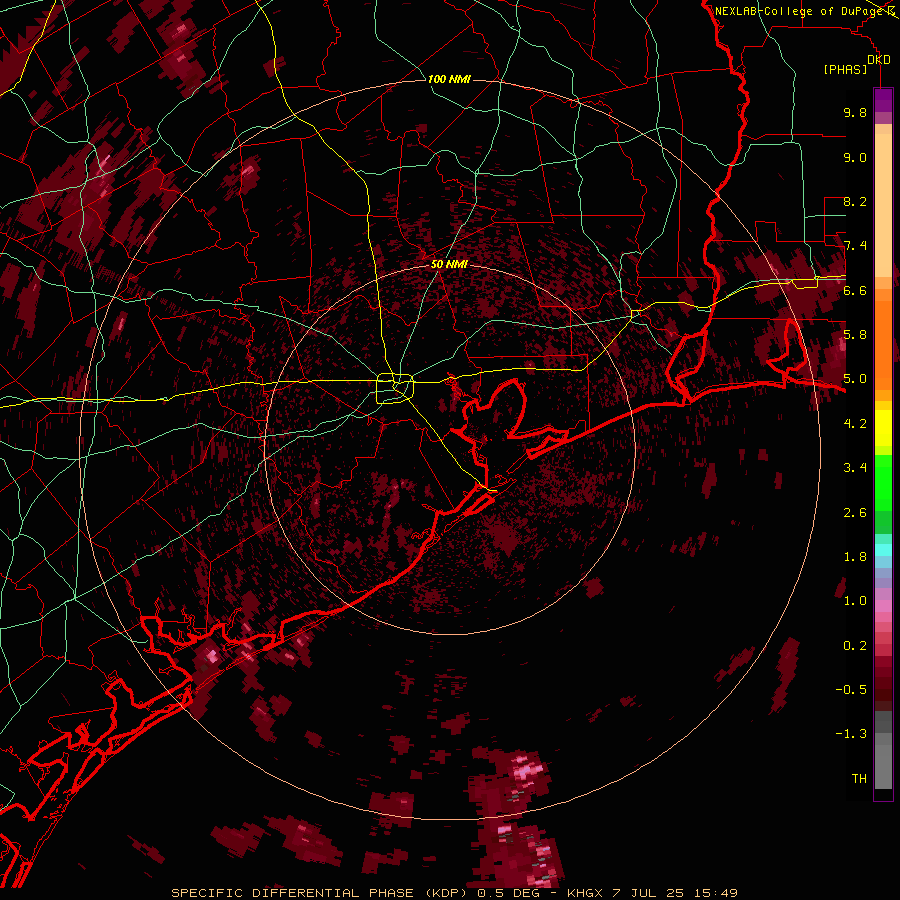
Task: Click the 6.6 scale value
Action: (x=855, y=290)
